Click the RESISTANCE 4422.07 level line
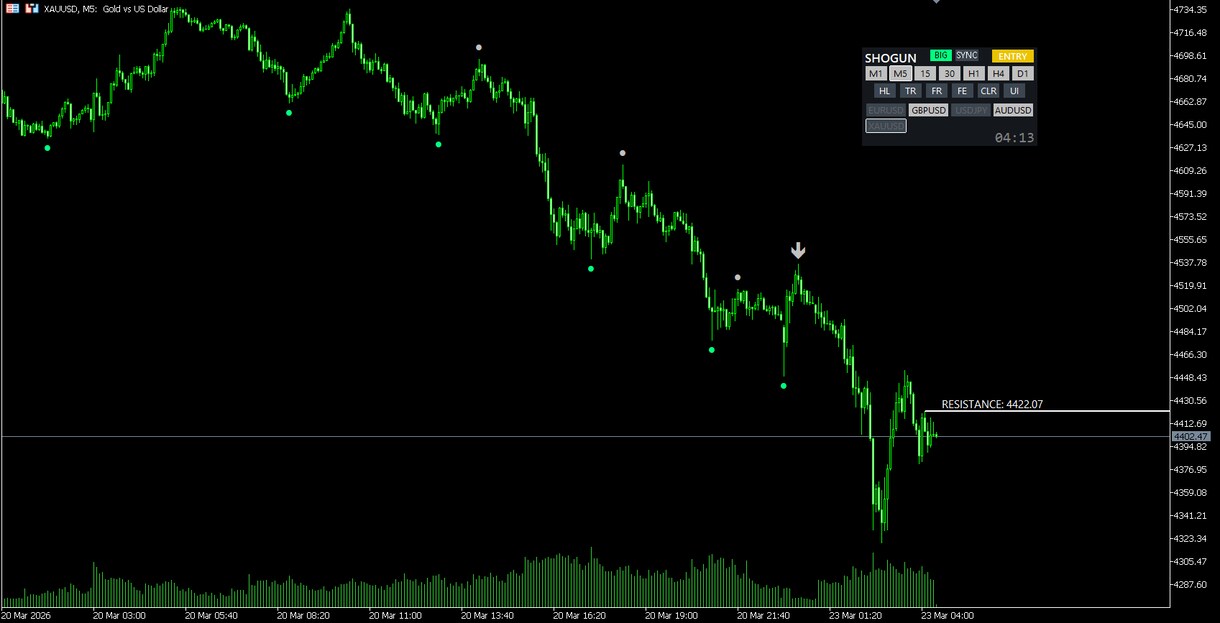The image size is (1220, 623). [x=1046, y=411]
